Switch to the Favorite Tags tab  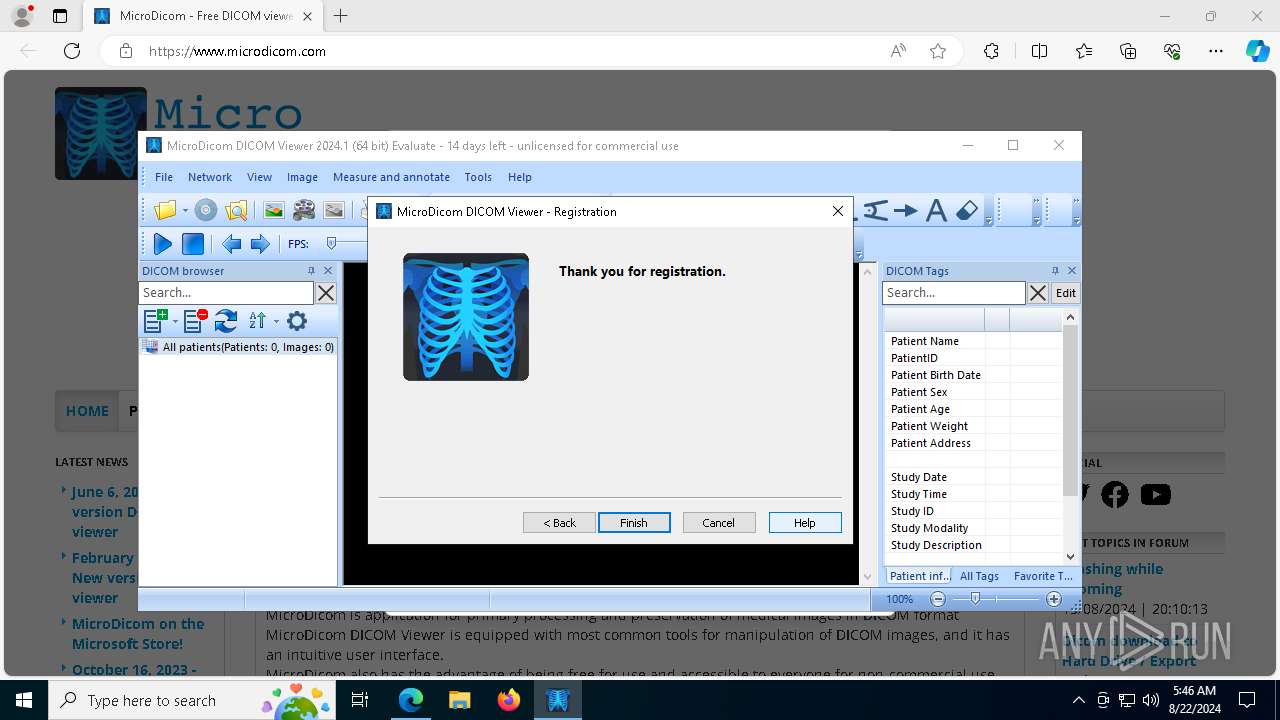(x=1043, y=576)
